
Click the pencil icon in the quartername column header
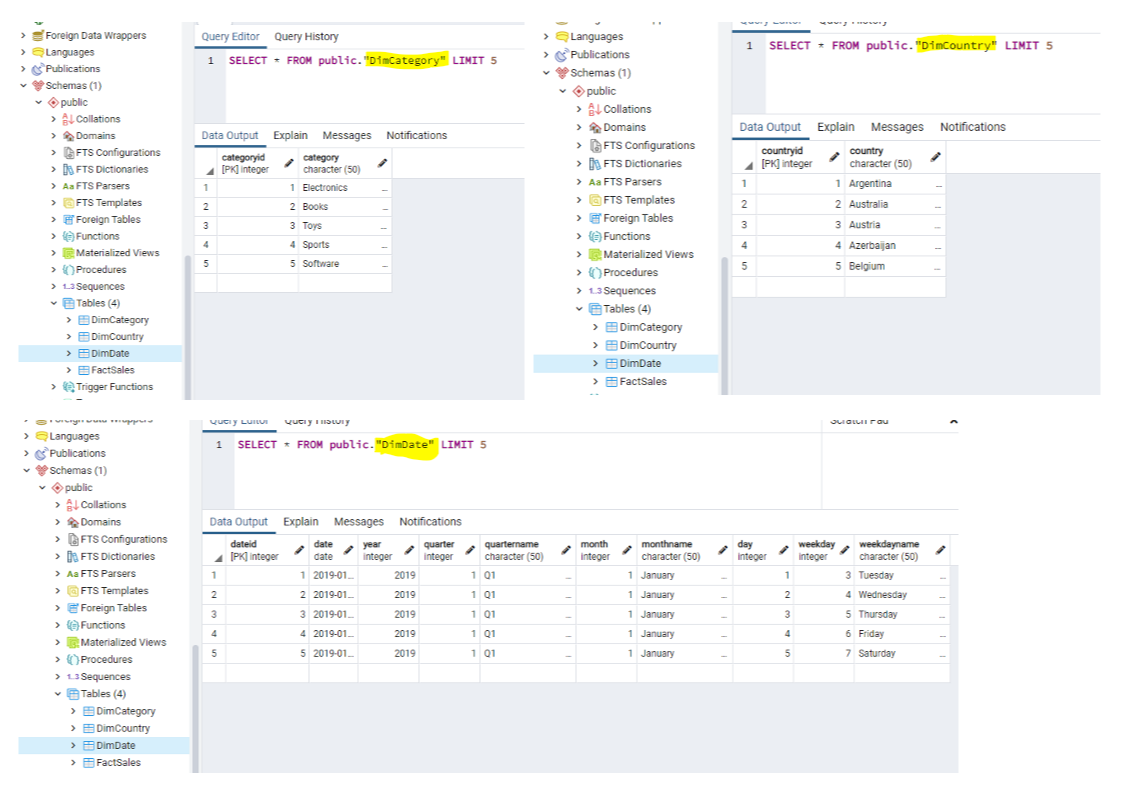pyautogui.click(x=566, y=550)
